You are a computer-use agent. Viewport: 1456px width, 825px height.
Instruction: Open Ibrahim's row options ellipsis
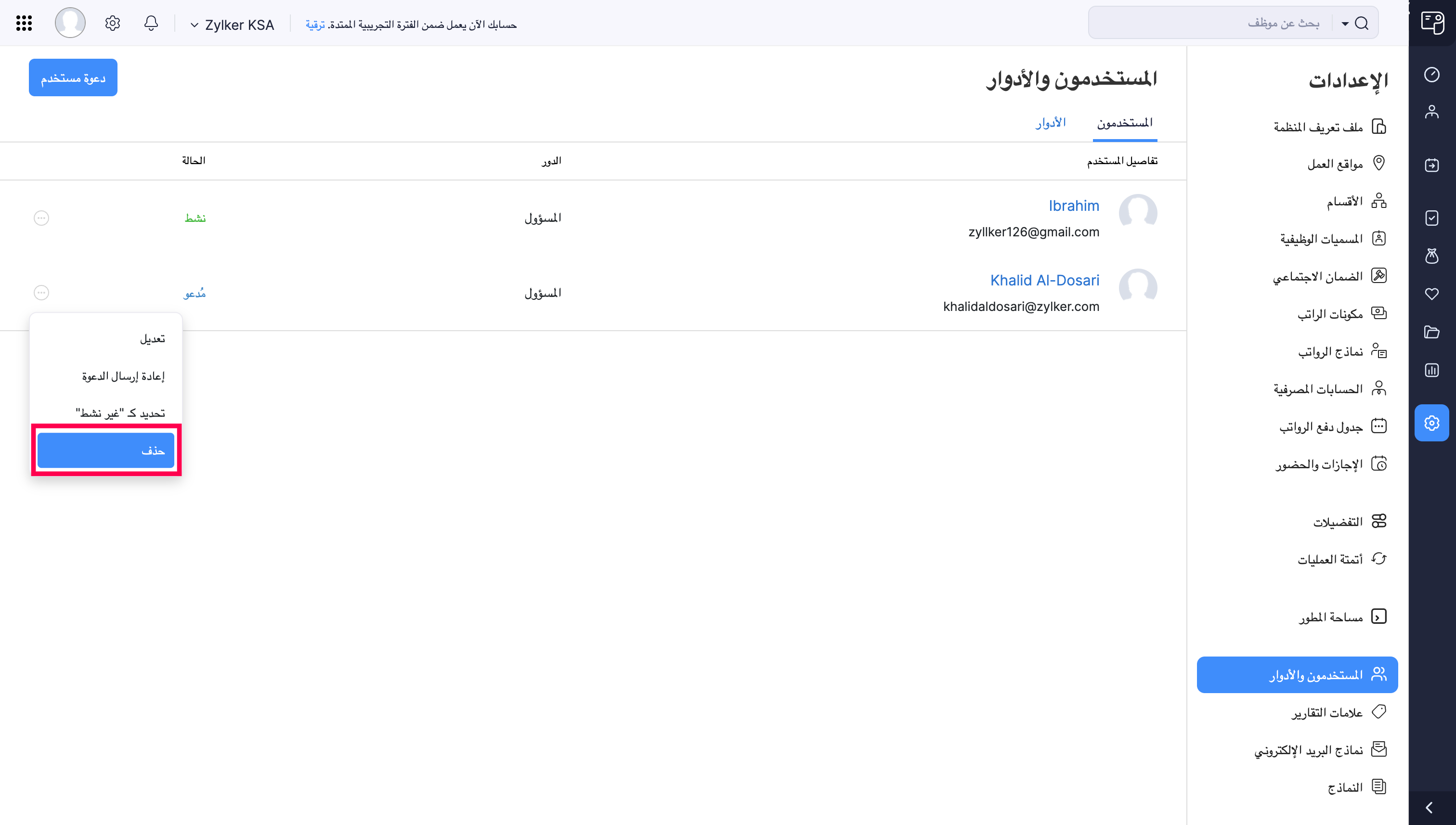pos(41,218)
